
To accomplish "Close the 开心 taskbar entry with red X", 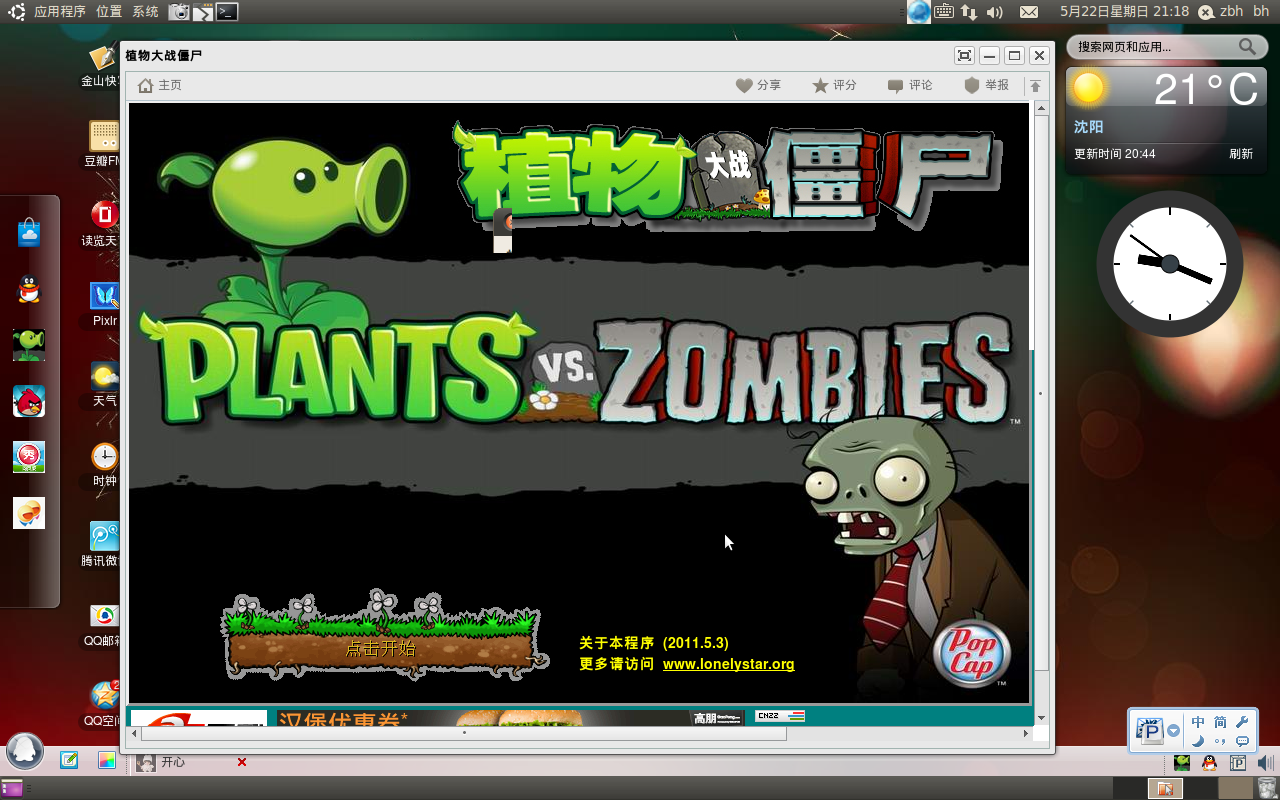I will (241, 762).
